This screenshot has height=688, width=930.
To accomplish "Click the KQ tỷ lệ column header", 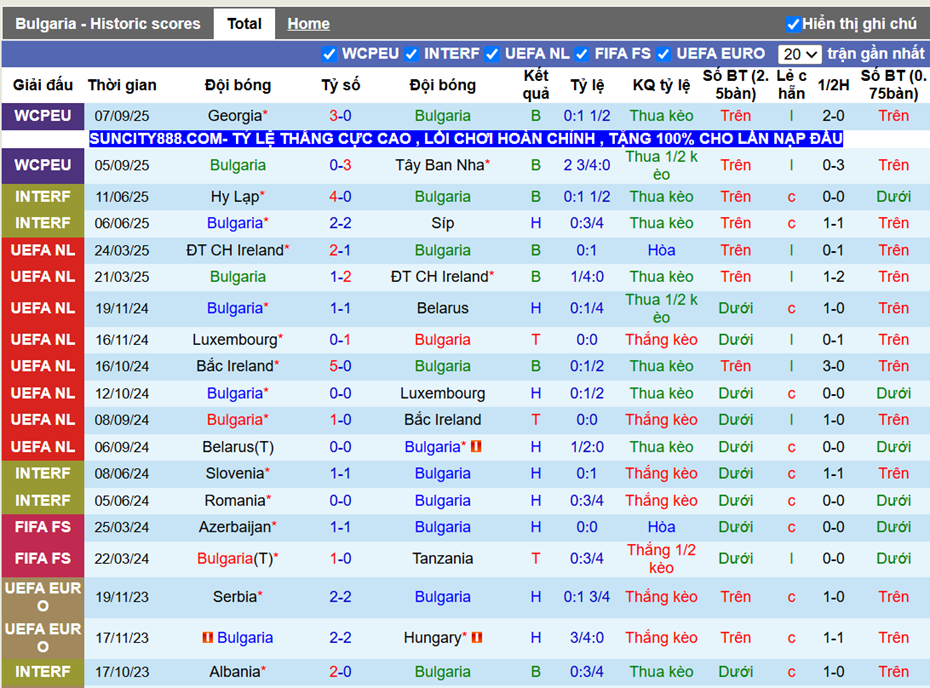I will tap(661, 85).
